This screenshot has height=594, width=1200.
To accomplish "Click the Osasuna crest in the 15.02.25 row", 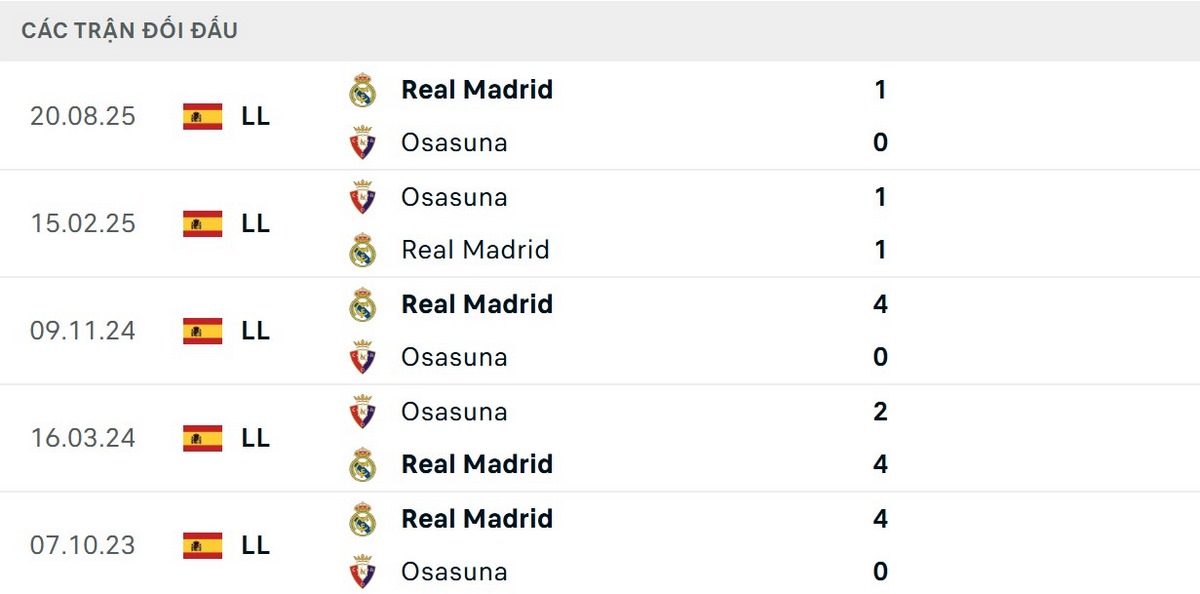I will [x=362, y=197].
